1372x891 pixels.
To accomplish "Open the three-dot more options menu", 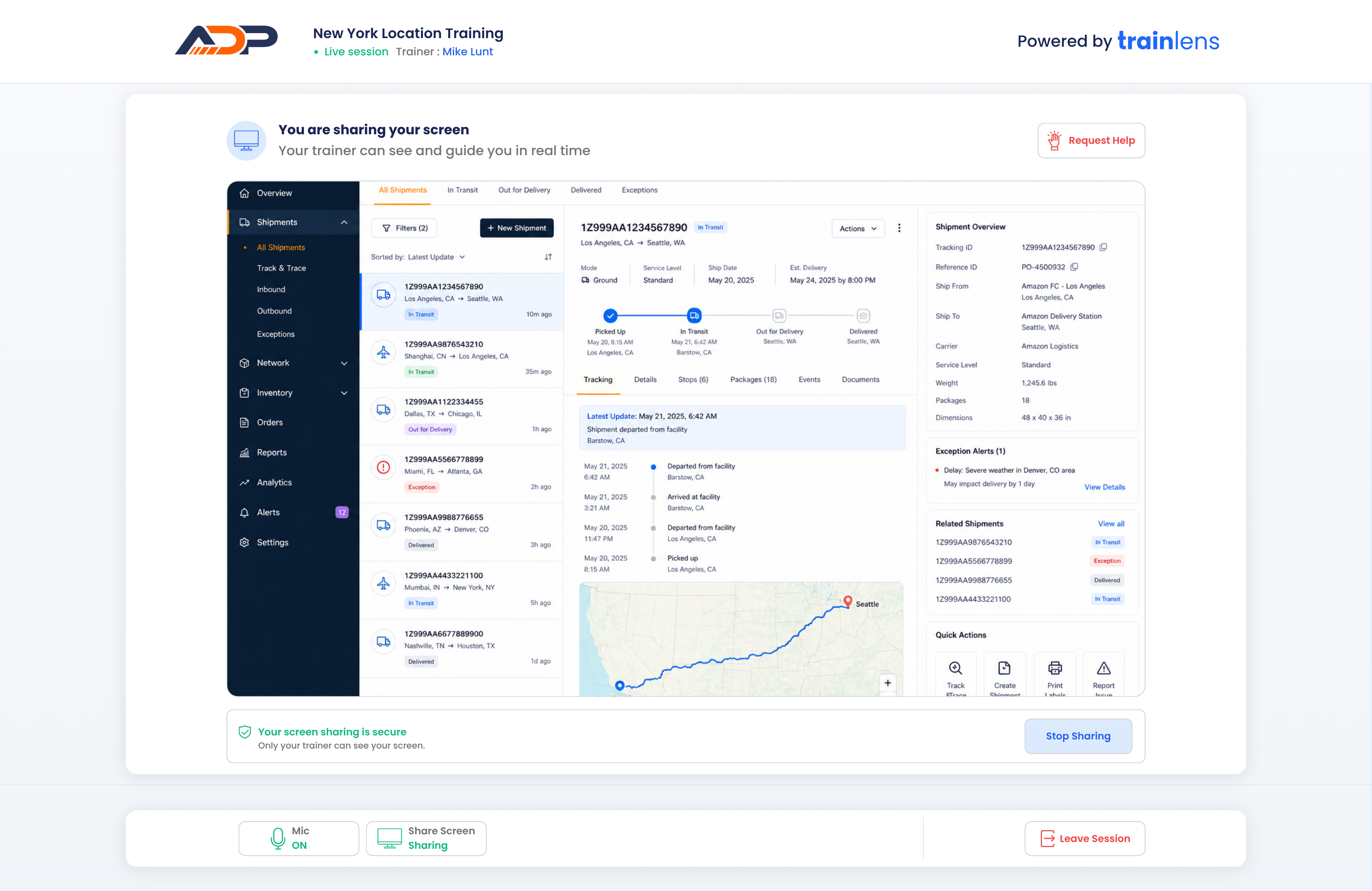I will click(899, 228).
